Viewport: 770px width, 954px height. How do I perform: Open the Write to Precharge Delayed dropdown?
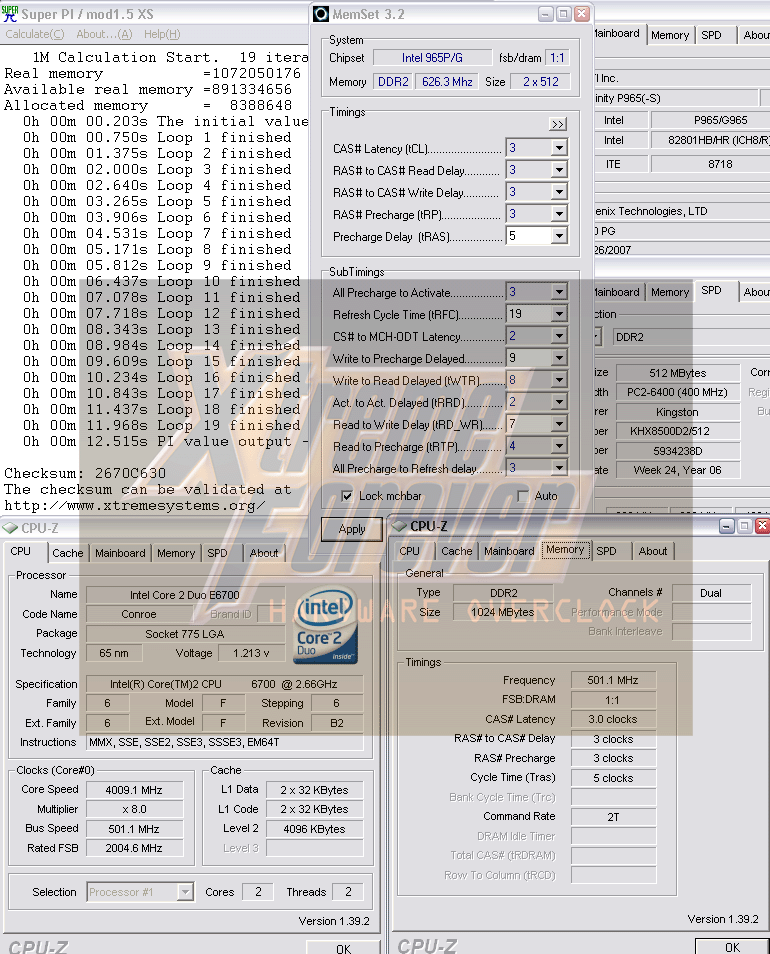(559, 358)
